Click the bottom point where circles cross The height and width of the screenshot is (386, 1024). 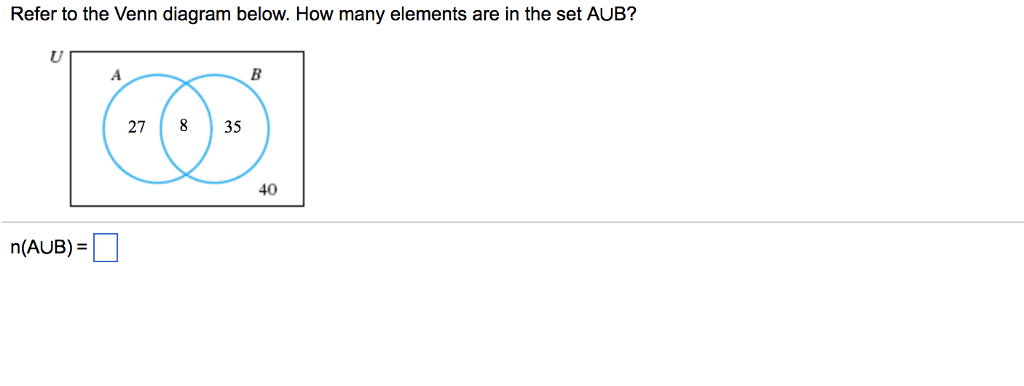[187, 173]
